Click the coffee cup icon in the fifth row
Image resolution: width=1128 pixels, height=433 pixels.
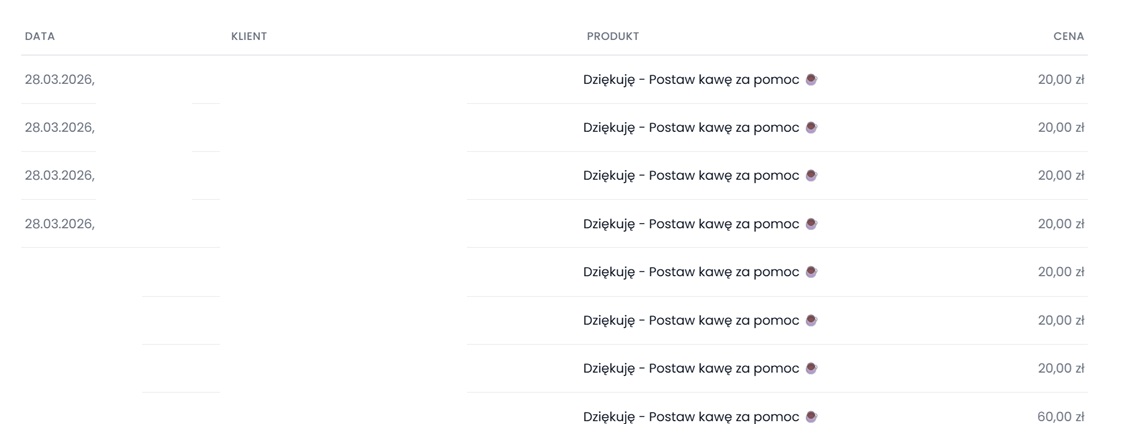tap(811, 272)
